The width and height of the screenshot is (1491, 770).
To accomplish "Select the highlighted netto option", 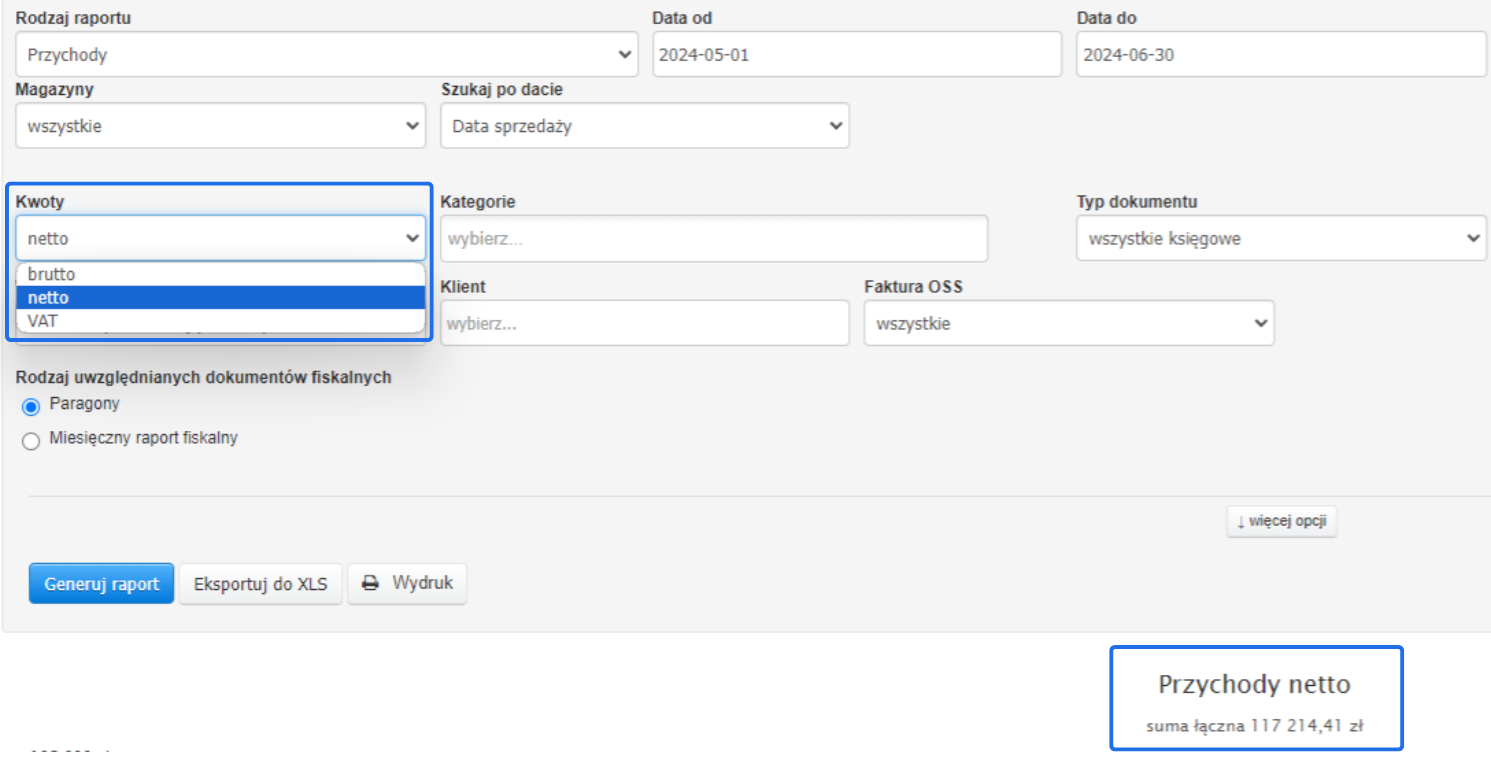I will [49, 298].
